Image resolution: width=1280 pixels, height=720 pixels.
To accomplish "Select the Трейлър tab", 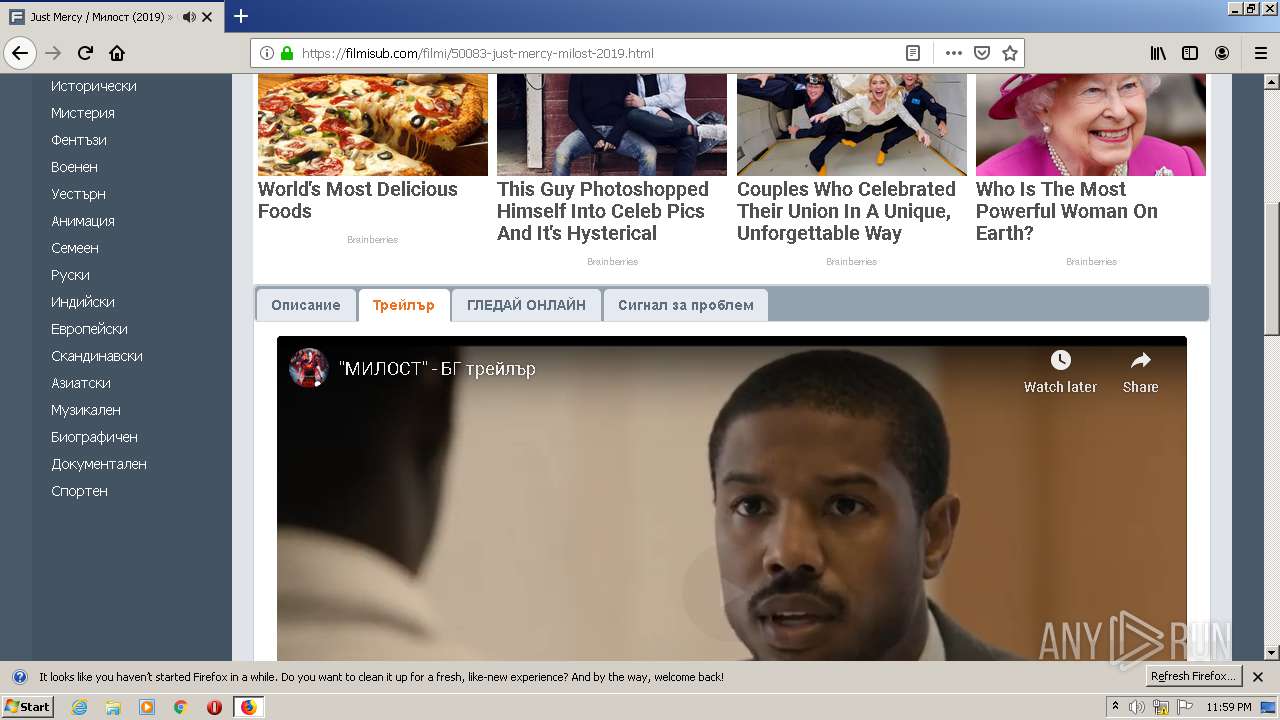I will pyautogui.click(x=404, y=305).
